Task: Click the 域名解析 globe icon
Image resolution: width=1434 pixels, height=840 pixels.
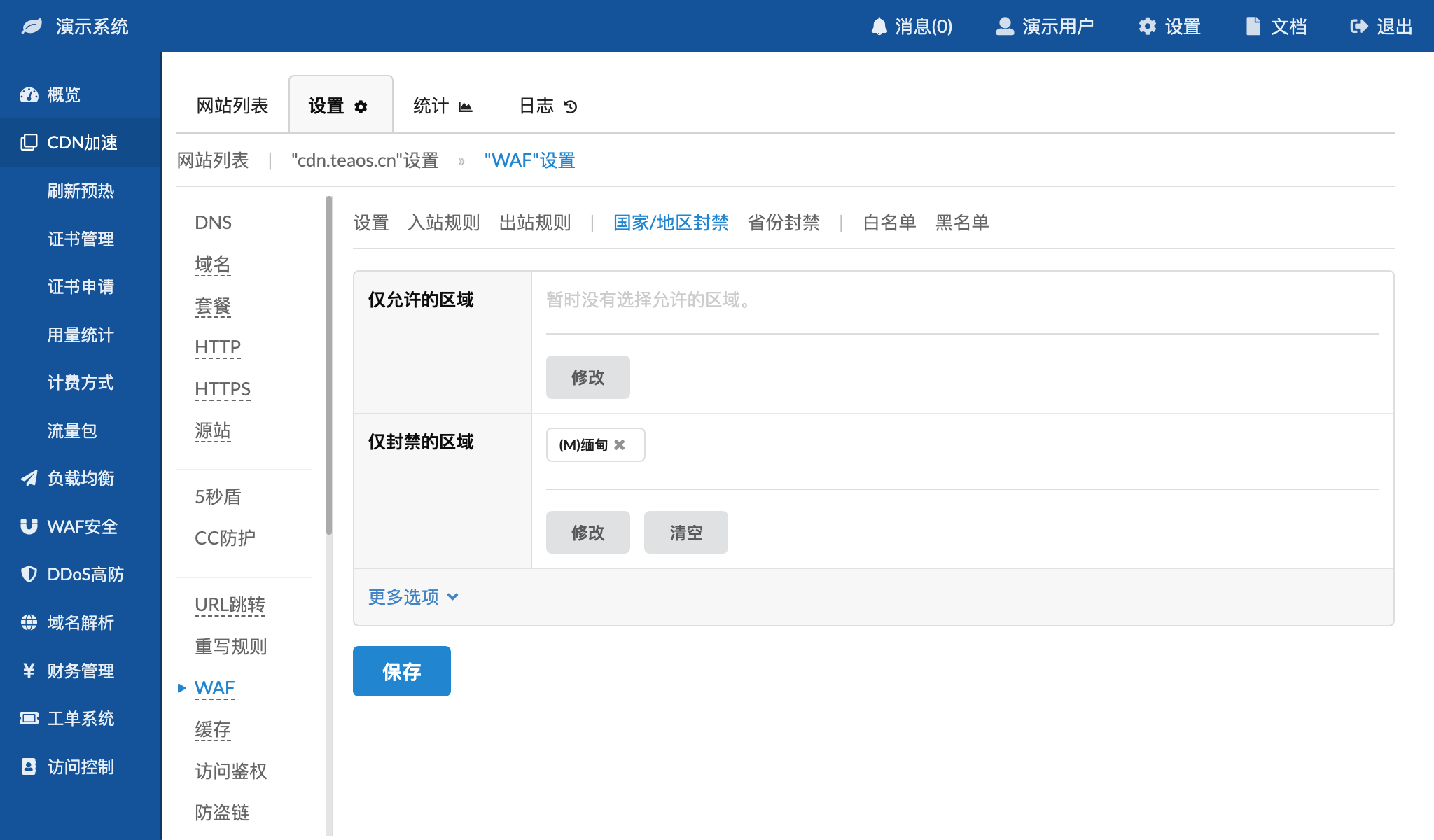Action: (x=29, y=622)
